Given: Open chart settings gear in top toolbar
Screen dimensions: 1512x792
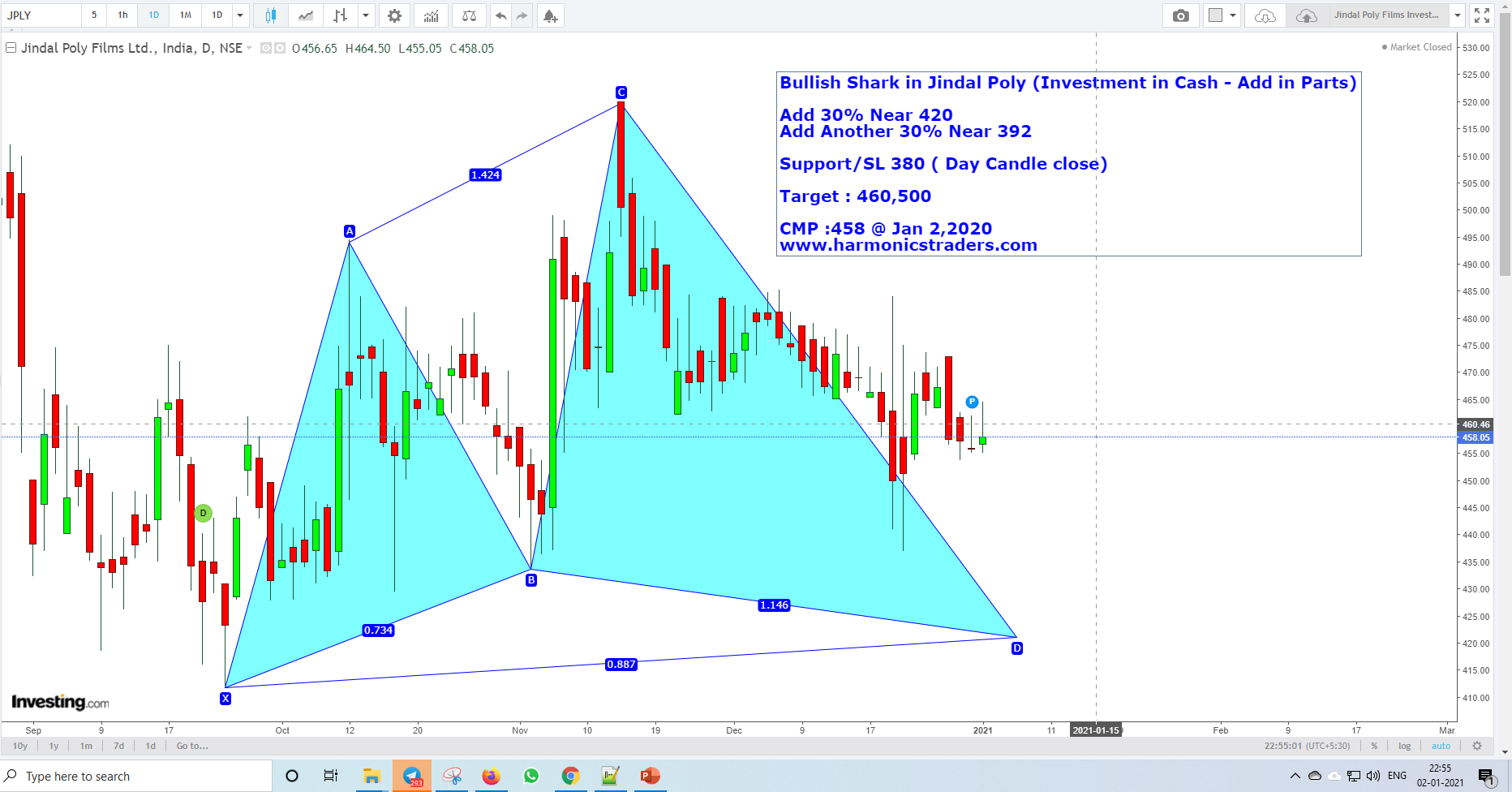Looking at the screenshot, I should coord(394,15).
